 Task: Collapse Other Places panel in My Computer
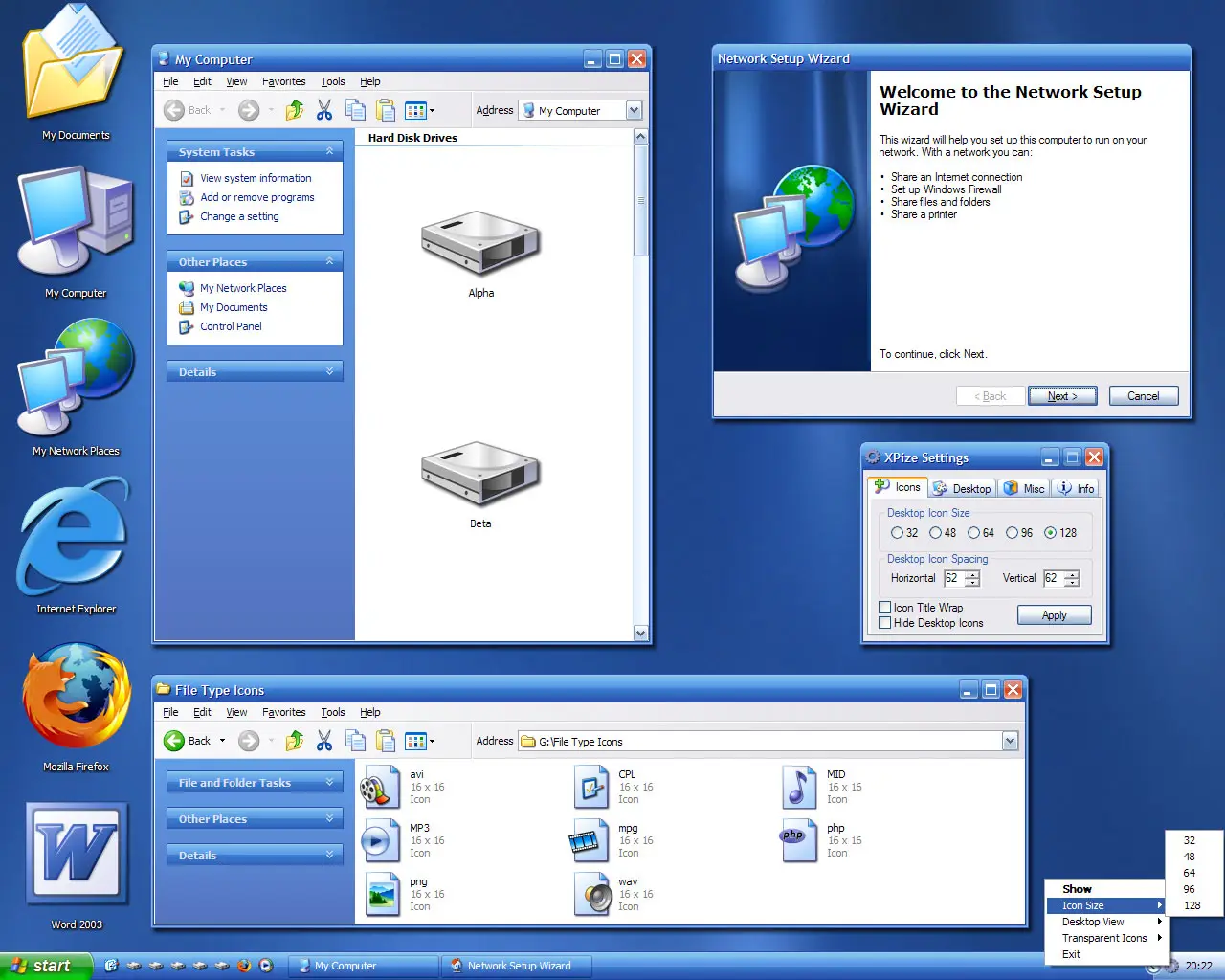tap(329, 261)
